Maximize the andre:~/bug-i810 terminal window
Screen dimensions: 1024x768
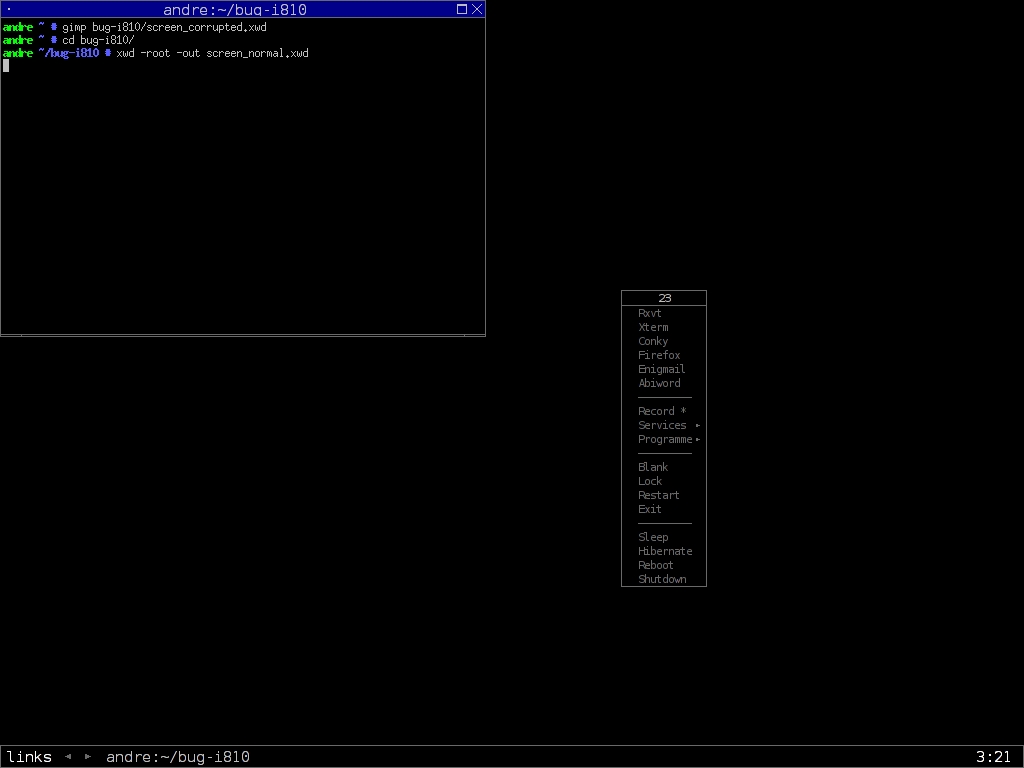click(462, 9)
